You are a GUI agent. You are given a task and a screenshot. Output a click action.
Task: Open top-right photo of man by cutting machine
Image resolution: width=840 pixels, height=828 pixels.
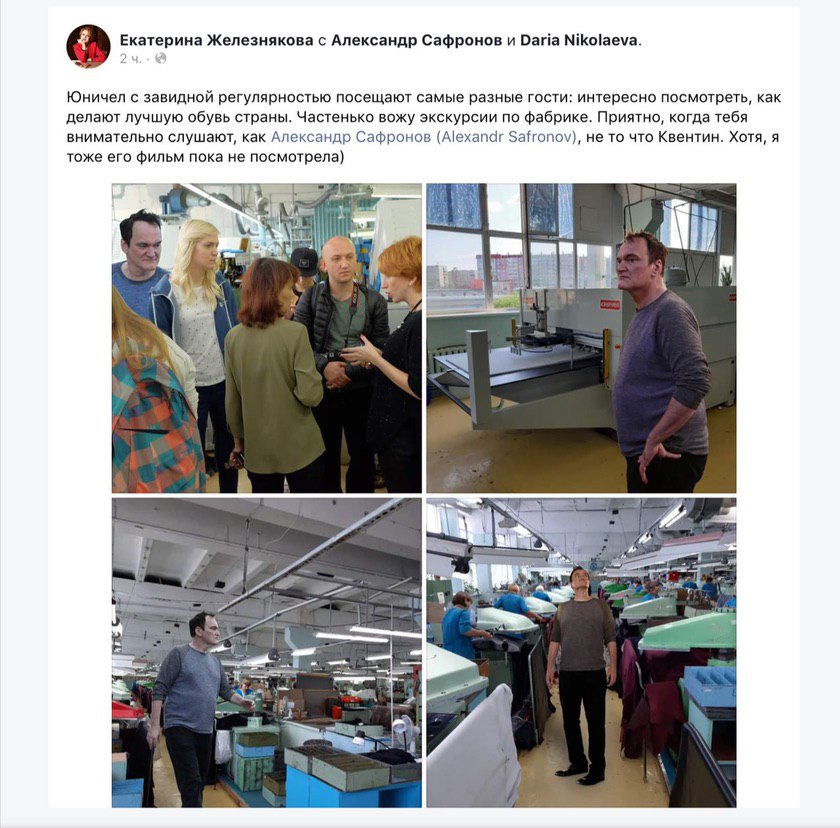pyautogui.click(x=581, y=338)
